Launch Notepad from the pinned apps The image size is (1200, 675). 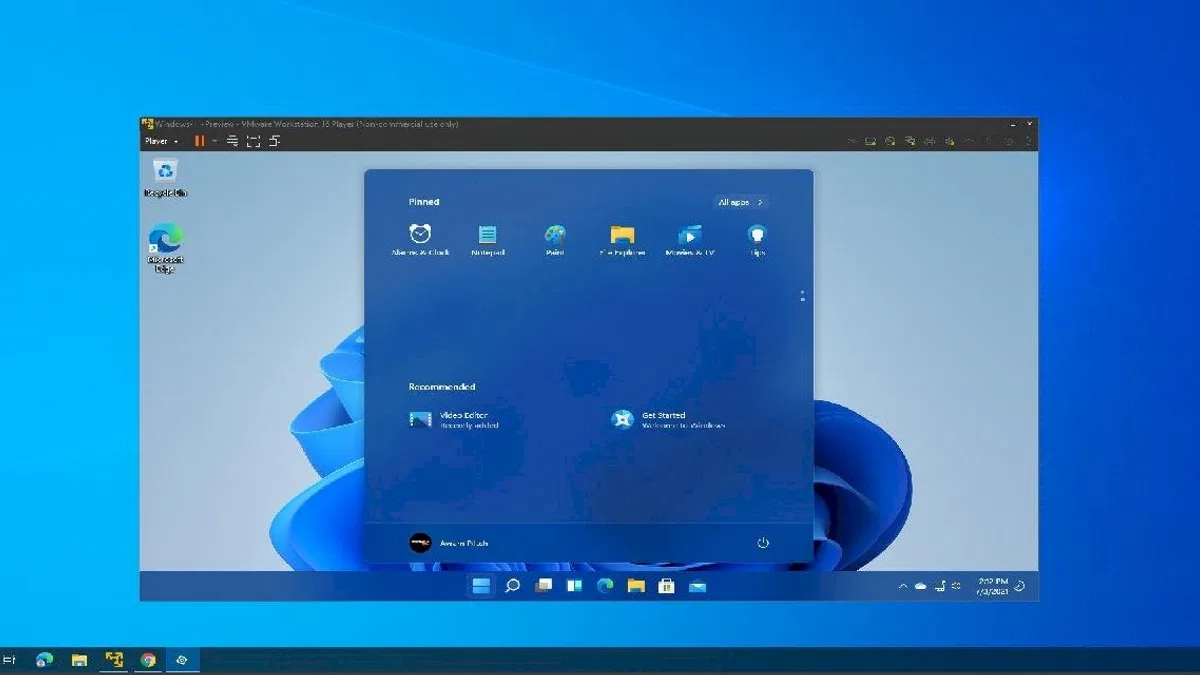tap(487, 240)
